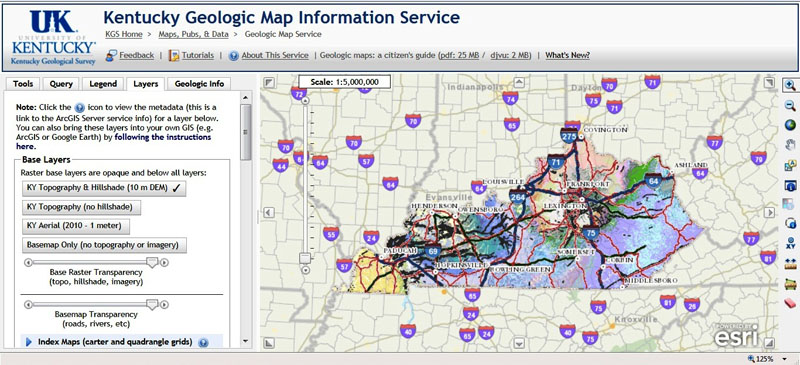Choose the red eraser clear tool
Image resolution: width=800 pixels, height=365 pixels.
click(x=790, y=303)
